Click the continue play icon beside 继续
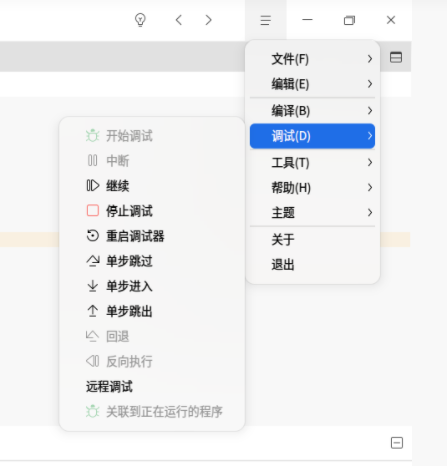 coord(93,186)
